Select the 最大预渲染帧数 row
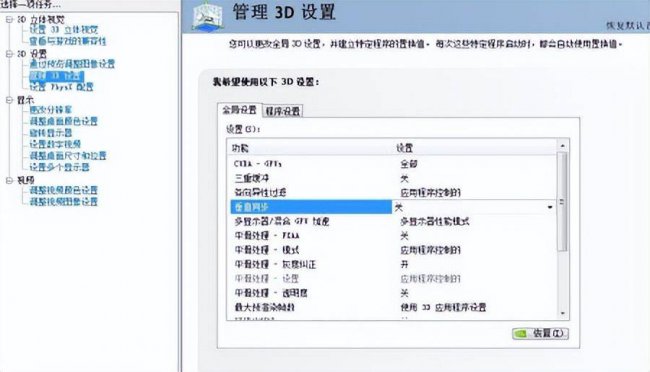Image resolution: width=650 pixels, height=372 pixels. pos(392,307)
